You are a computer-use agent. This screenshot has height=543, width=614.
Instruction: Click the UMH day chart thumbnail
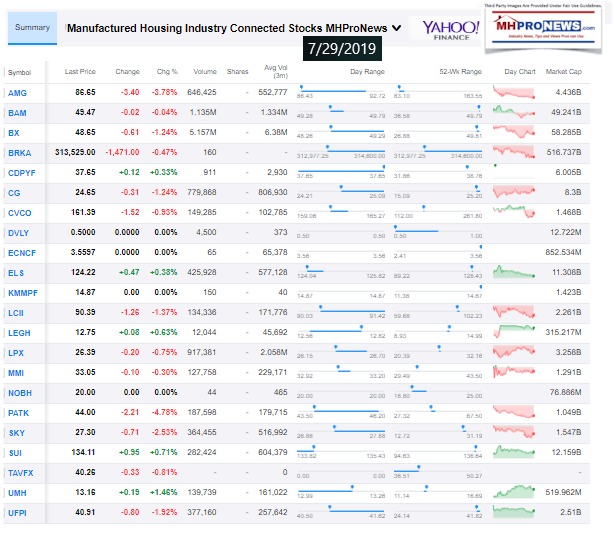(514, 492)
